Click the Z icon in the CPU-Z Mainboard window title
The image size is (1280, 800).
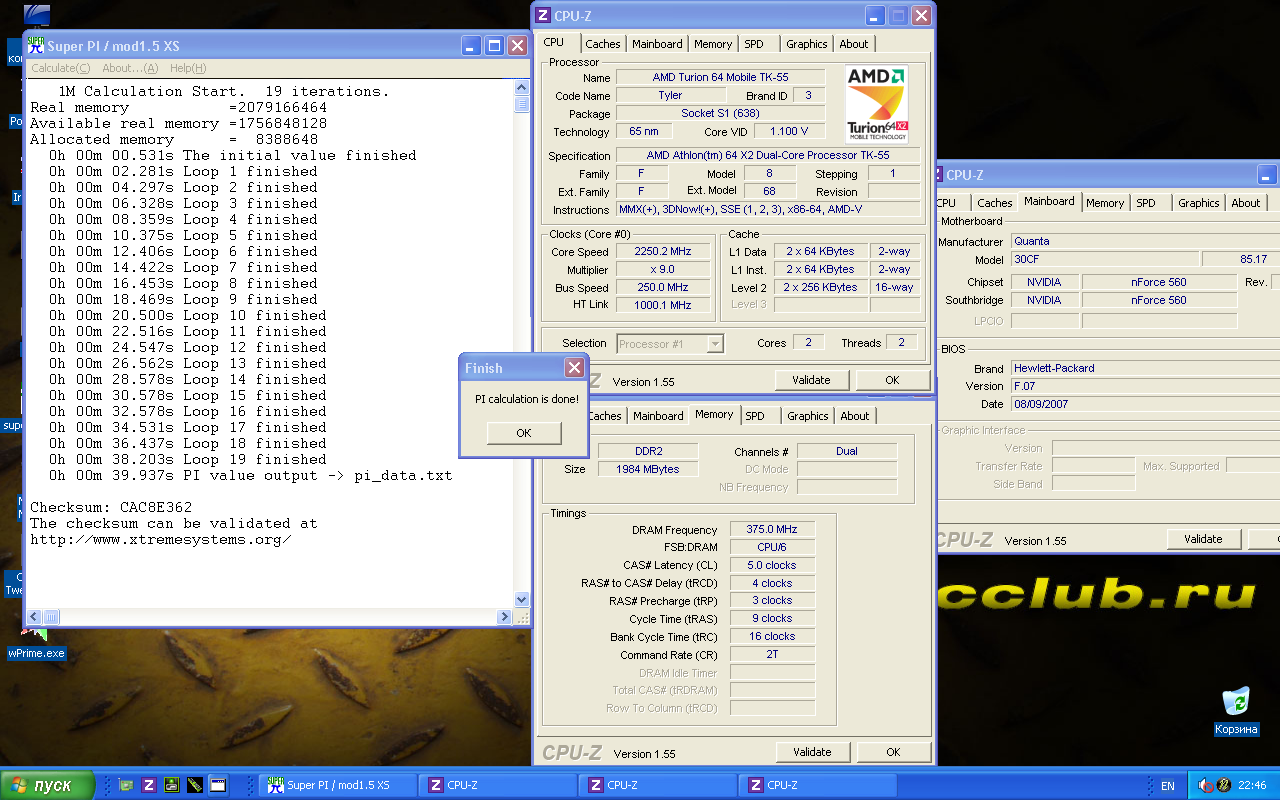939,174
